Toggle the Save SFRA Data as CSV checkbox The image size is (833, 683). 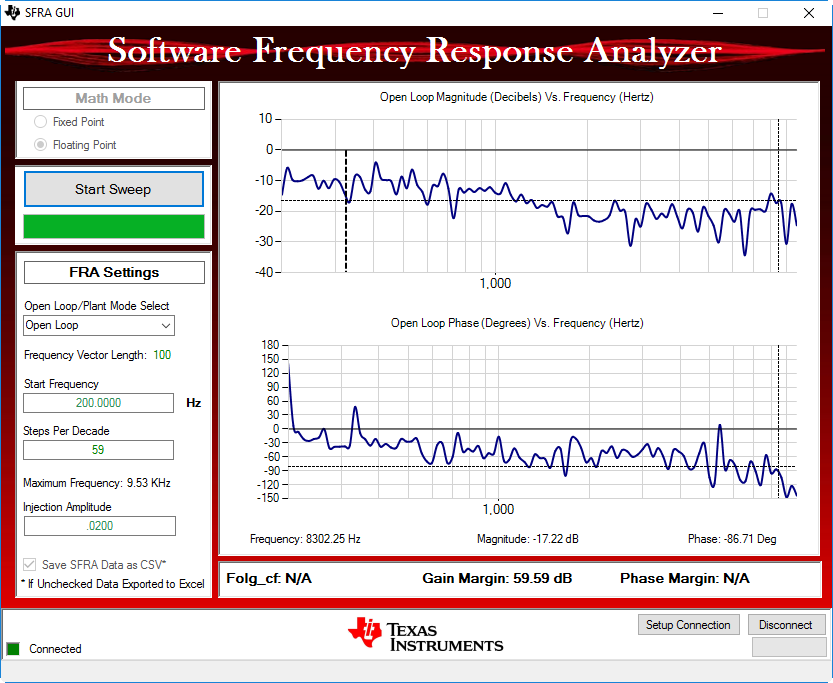pos(30,564)
